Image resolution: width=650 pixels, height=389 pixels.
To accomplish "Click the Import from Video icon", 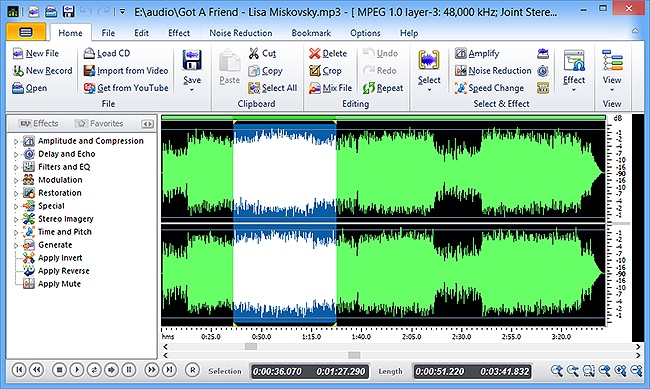I will [89, 71].
